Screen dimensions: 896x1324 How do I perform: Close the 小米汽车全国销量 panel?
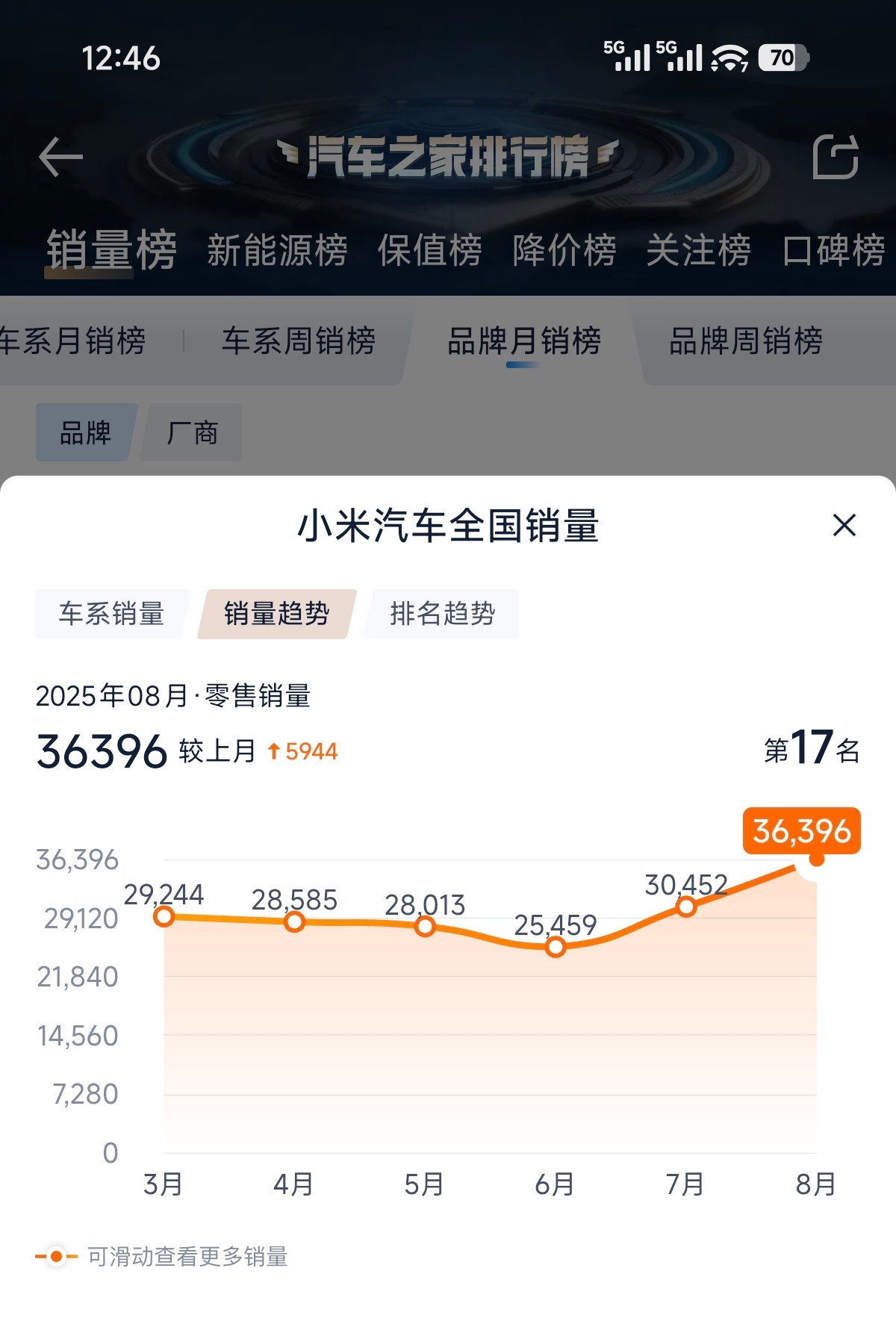tap(844, 525)
